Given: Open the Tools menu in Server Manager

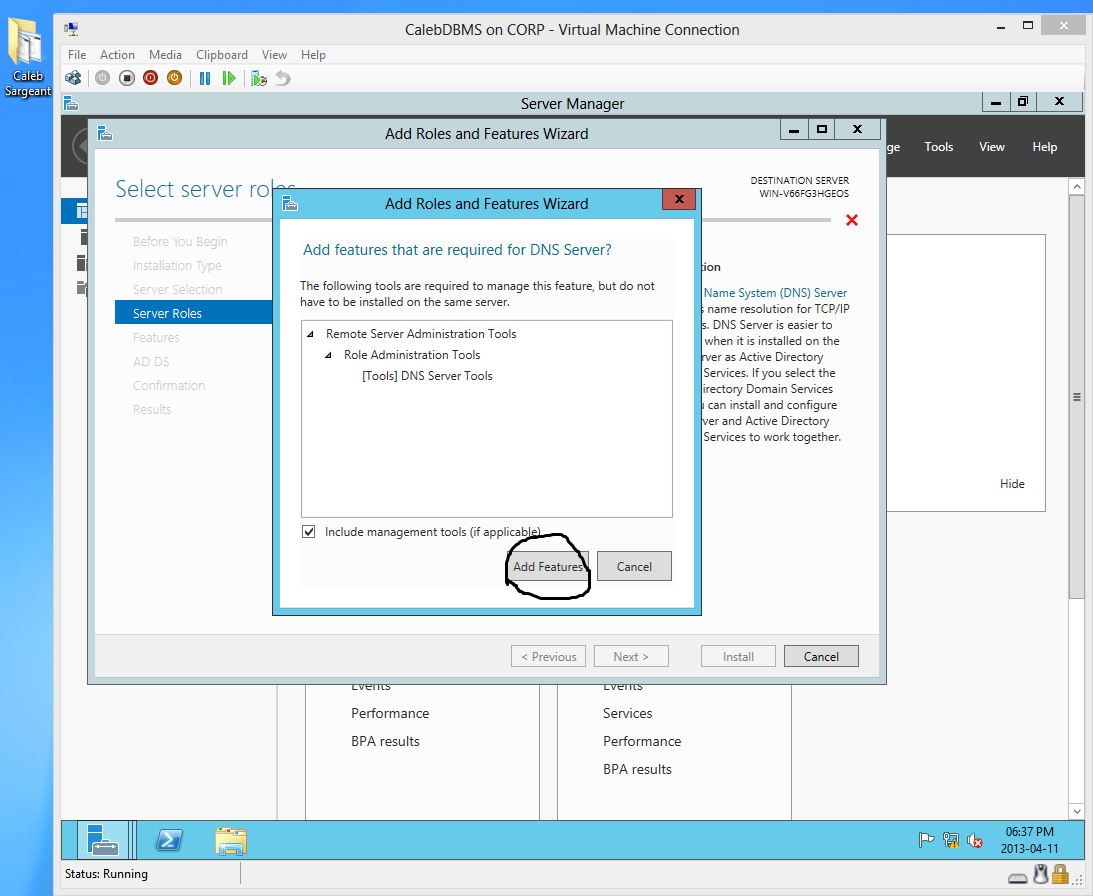Looking at the screenshot, I should pos(938,146).
